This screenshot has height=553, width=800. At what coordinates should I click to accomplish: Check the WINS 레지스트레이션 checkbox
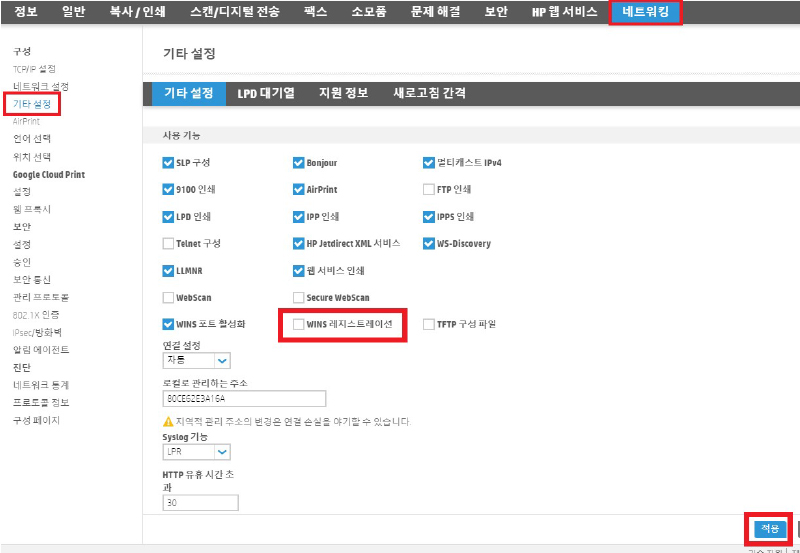tap(298, 324)
